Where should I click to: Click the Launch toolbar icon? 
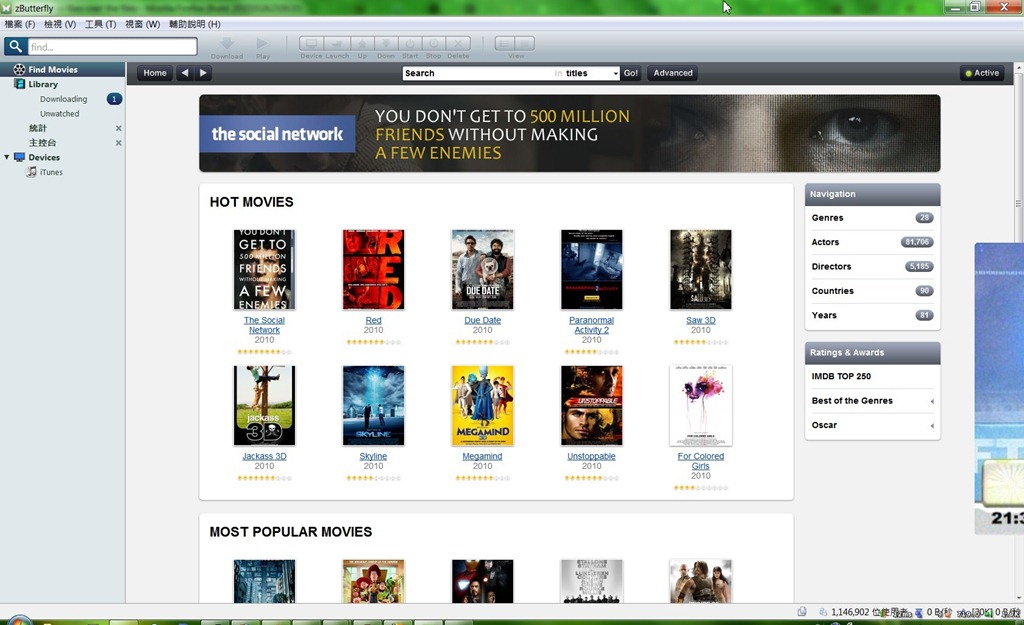coord(337,44)
